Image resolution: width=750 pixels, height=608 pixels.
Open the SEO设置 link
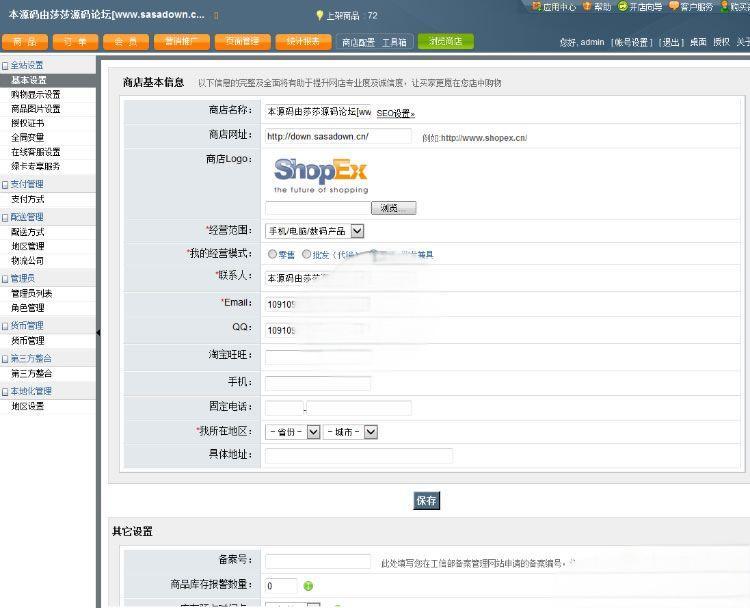click(395, 114)
